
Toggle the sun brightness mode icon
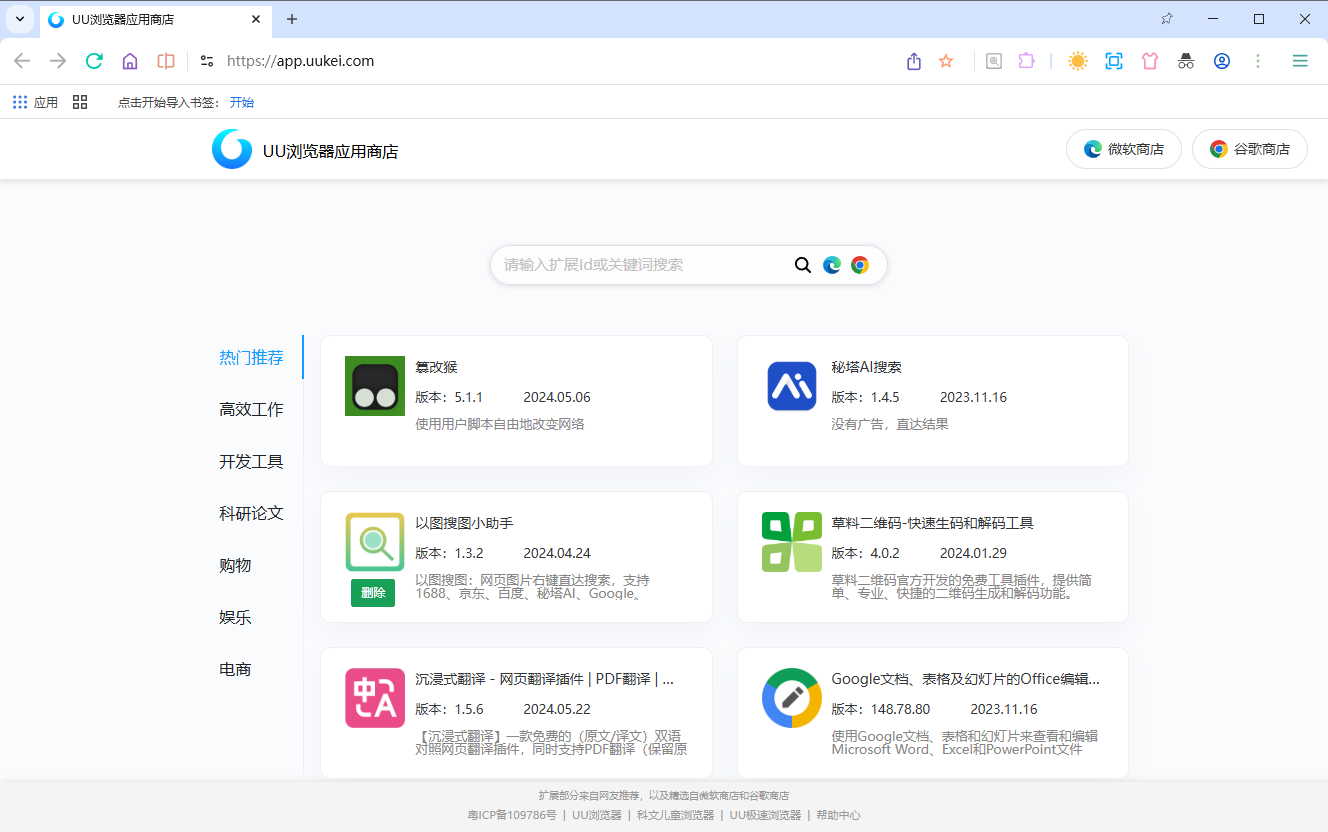pyautogui.click(x=1077, y=61)
